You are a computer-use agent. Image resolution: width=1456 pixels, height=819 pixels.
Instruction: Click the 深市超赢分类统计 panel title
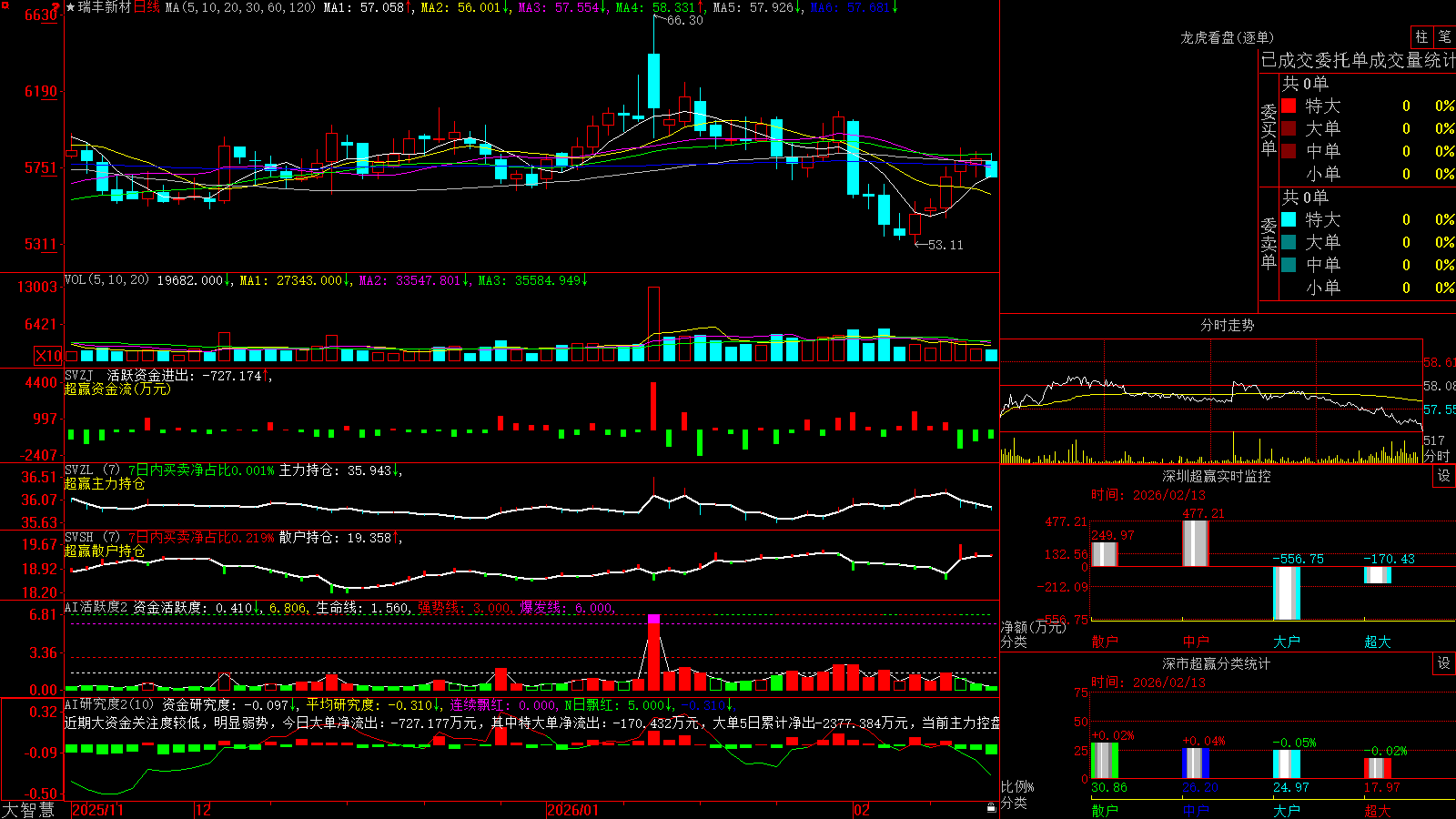(x=1216, y=663)
